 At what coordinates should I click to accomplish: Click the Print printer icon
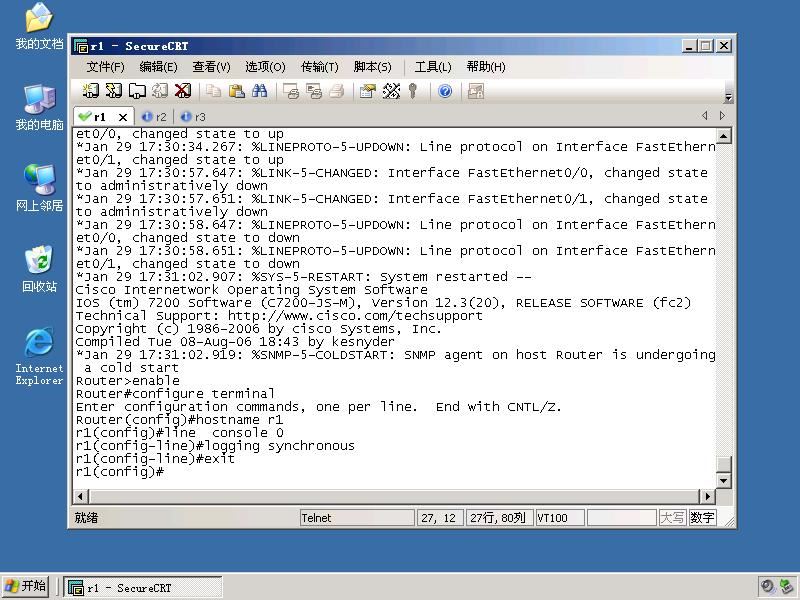click(x=337, y=91)
